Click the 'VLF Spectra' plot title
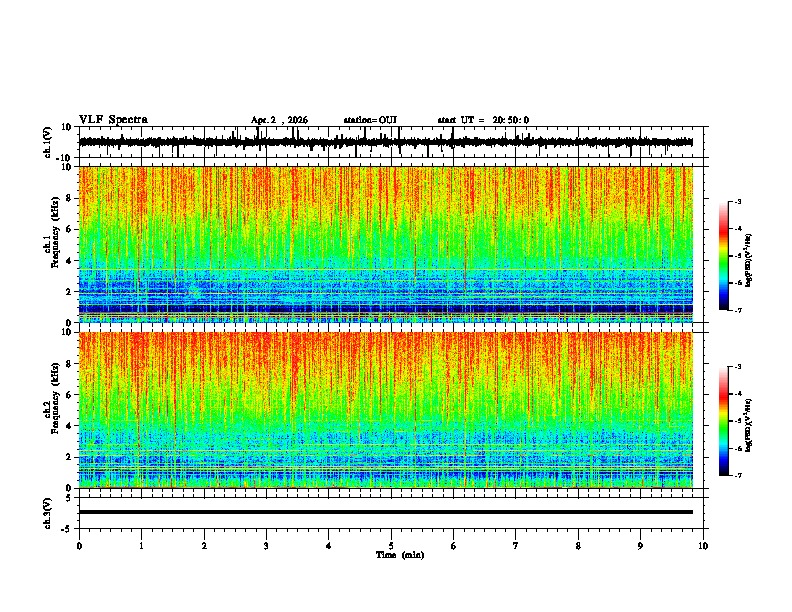792x612 pixels. 113,120
